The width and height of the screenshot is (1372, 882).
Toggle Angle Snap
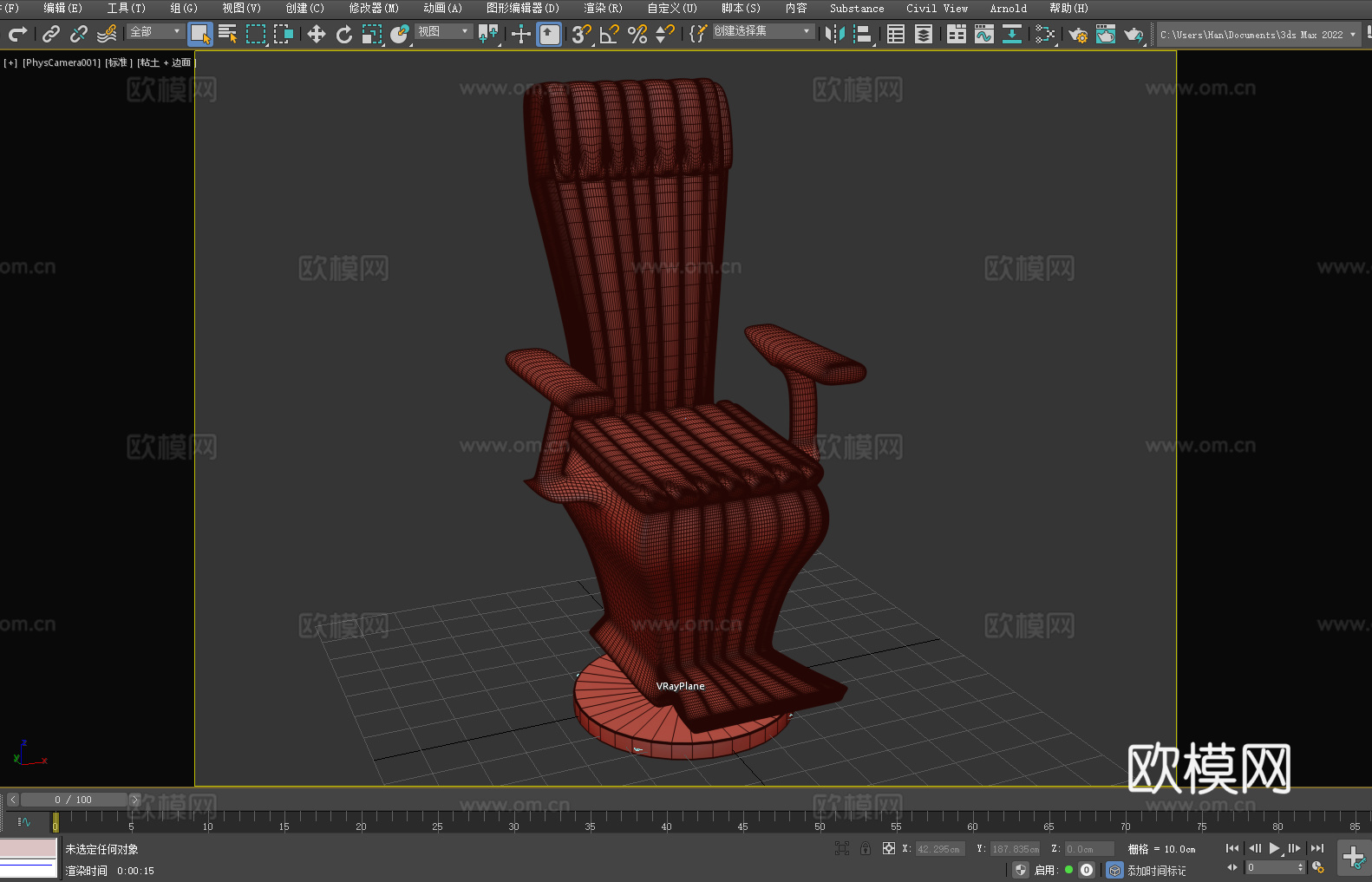pyautogui.click(x=610, y=34)
